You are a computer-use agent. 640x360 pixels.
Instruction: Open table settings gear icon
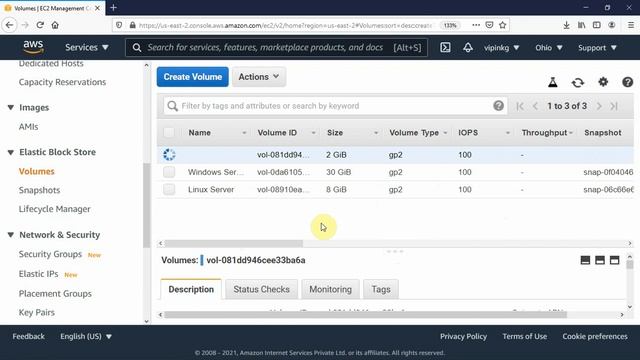tap(603, 82)
